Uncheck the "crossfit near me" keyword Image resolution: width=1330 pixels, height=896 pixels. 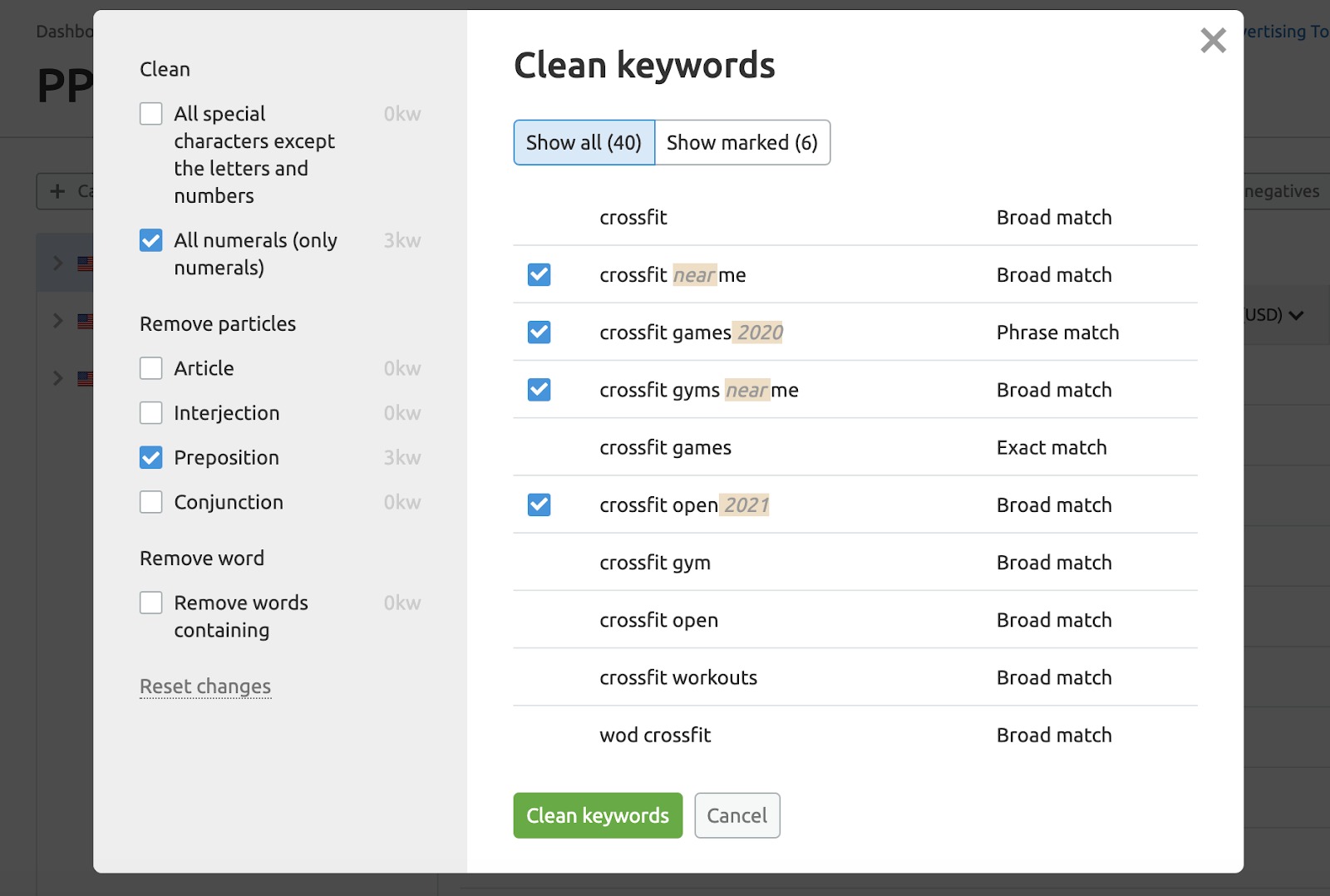pyautogui.click(x=539, y=274)
